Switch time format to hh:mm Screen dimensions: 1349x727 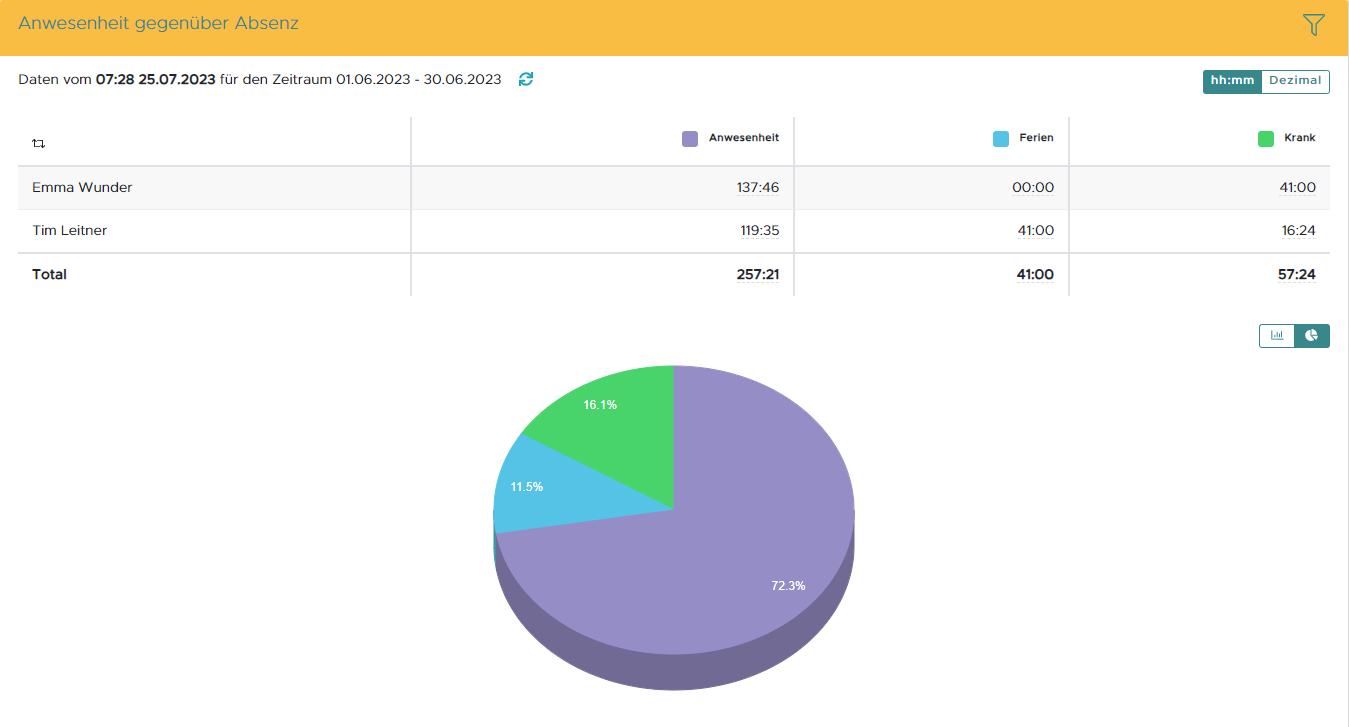coord(1232,81)
